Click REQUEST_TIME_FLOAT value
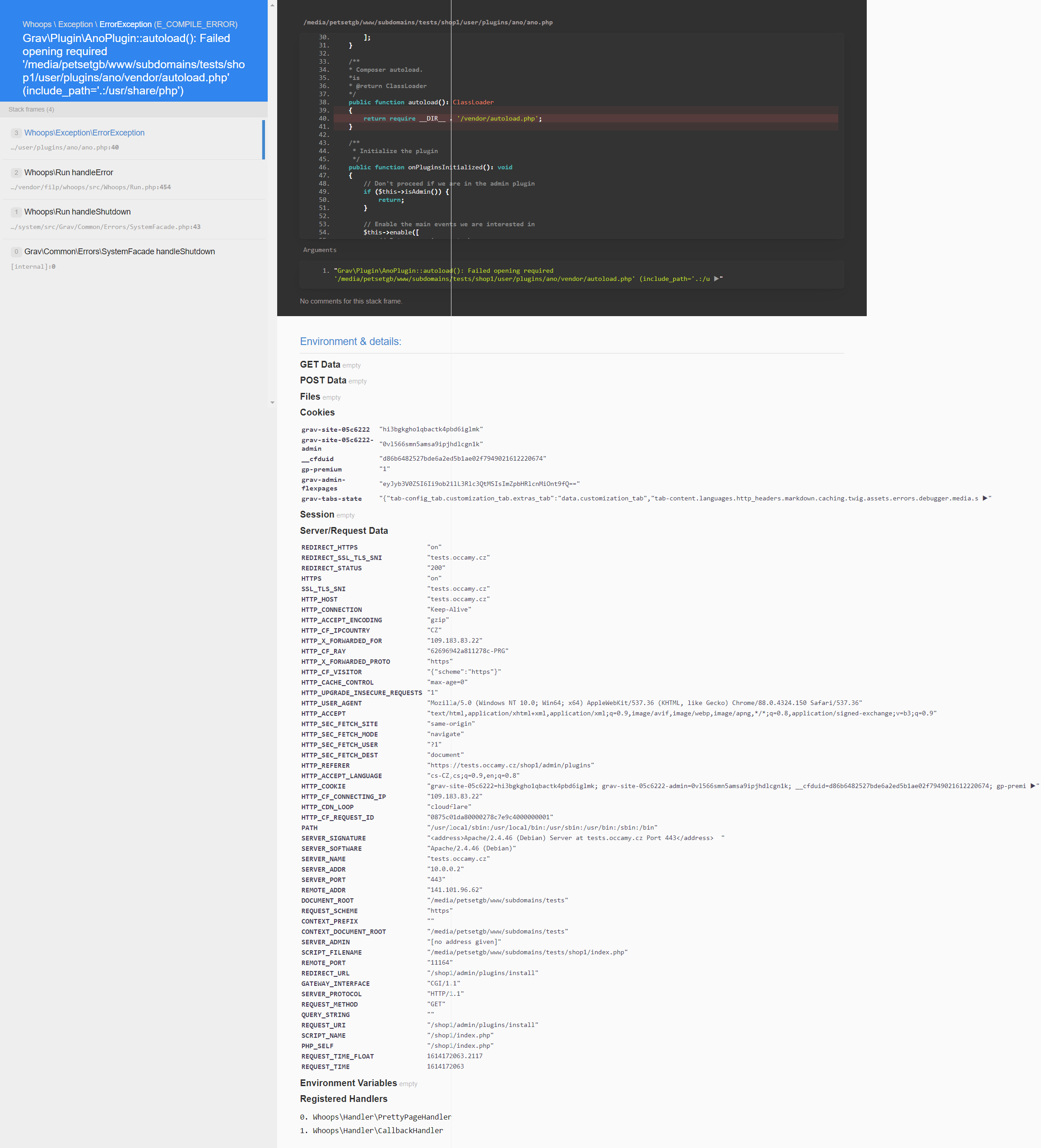Image resolution: width=1041 pixels, height=1148 pixels. tap(454, 1056)
